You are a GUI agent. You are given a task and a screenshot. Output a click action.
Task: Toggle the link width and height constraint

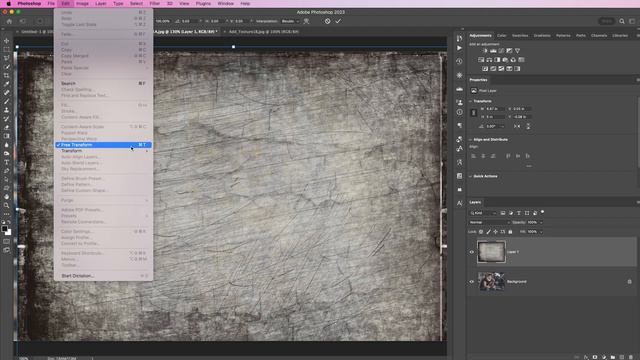[473, 113]
